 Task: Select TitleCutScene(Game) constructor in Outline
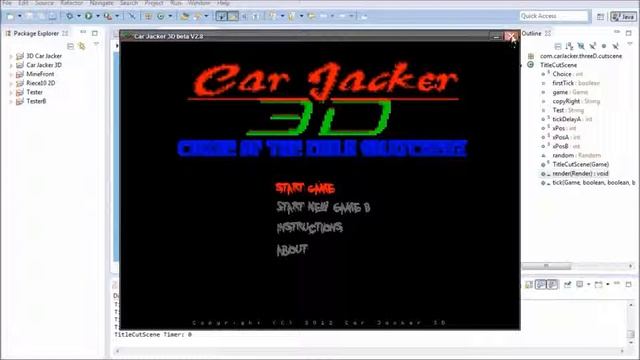click(580, 164)
